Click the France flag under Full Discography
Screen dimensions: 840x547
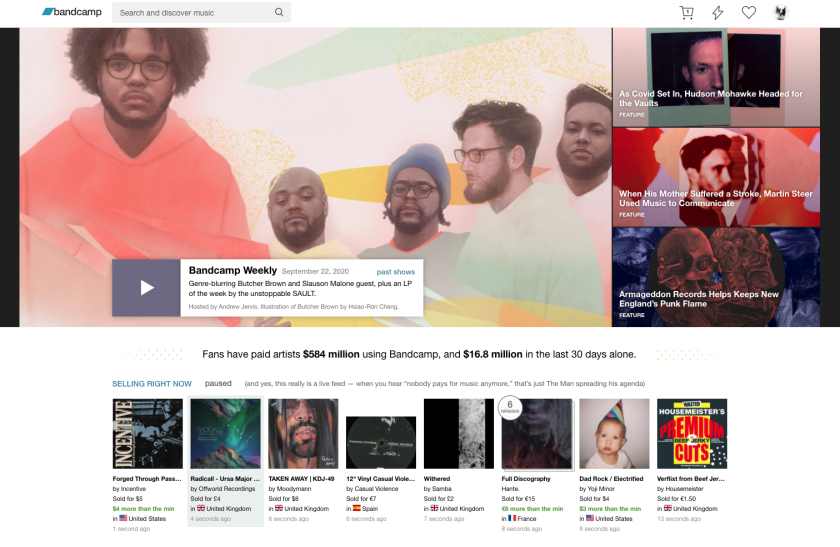[x=512, y=518]
